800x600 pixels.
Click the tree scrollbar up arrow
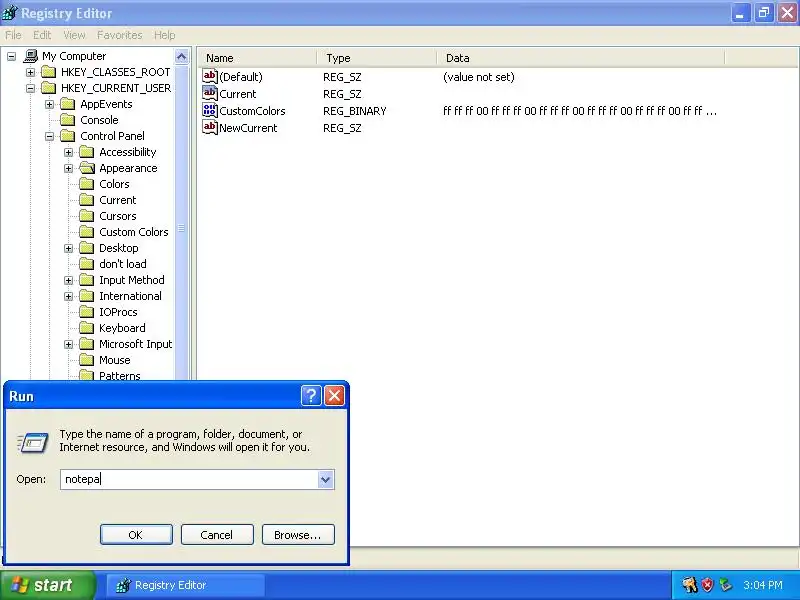pyautogui.click(x=182, y=56)
